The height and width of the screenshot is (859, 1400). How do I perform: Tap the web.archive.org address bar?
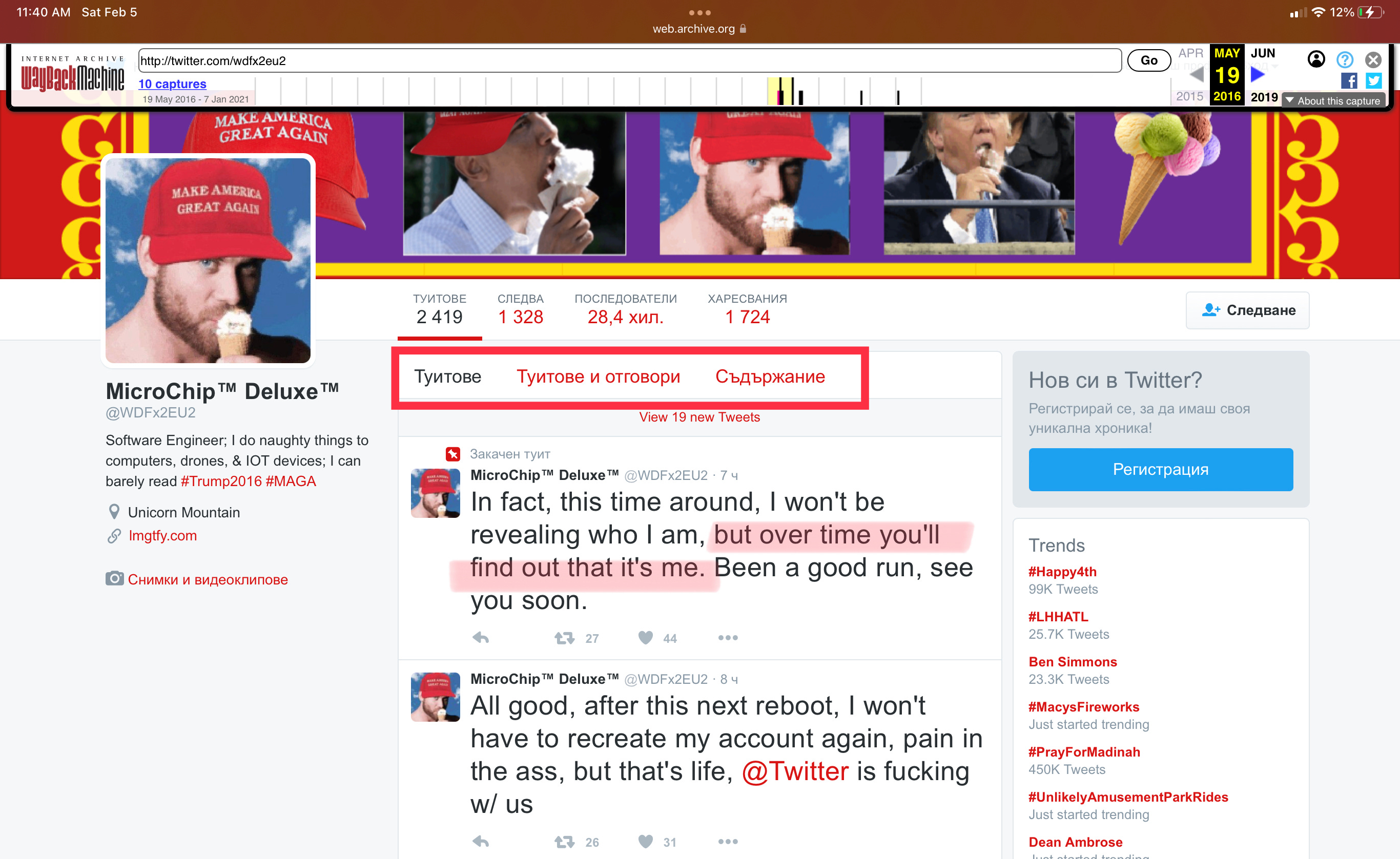point(699,28)
